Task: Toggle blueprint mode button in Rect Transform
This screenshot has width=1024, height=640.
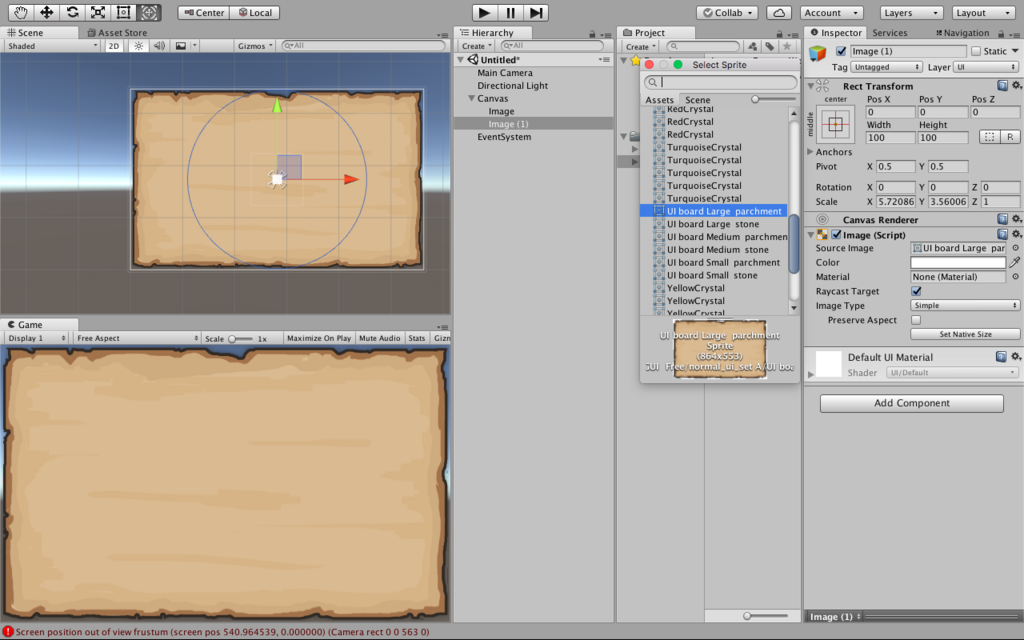Action: click(x=989, y=137)
